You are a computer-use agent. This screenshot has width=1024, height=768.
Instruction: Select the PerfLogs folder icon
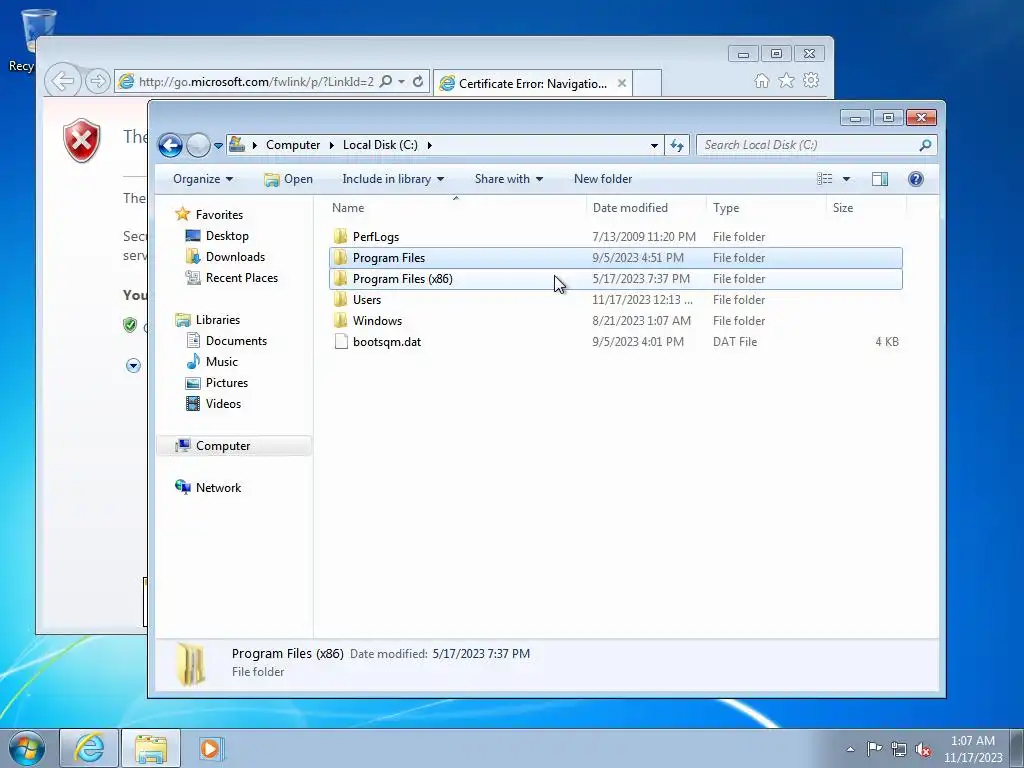tap(340, 236)
